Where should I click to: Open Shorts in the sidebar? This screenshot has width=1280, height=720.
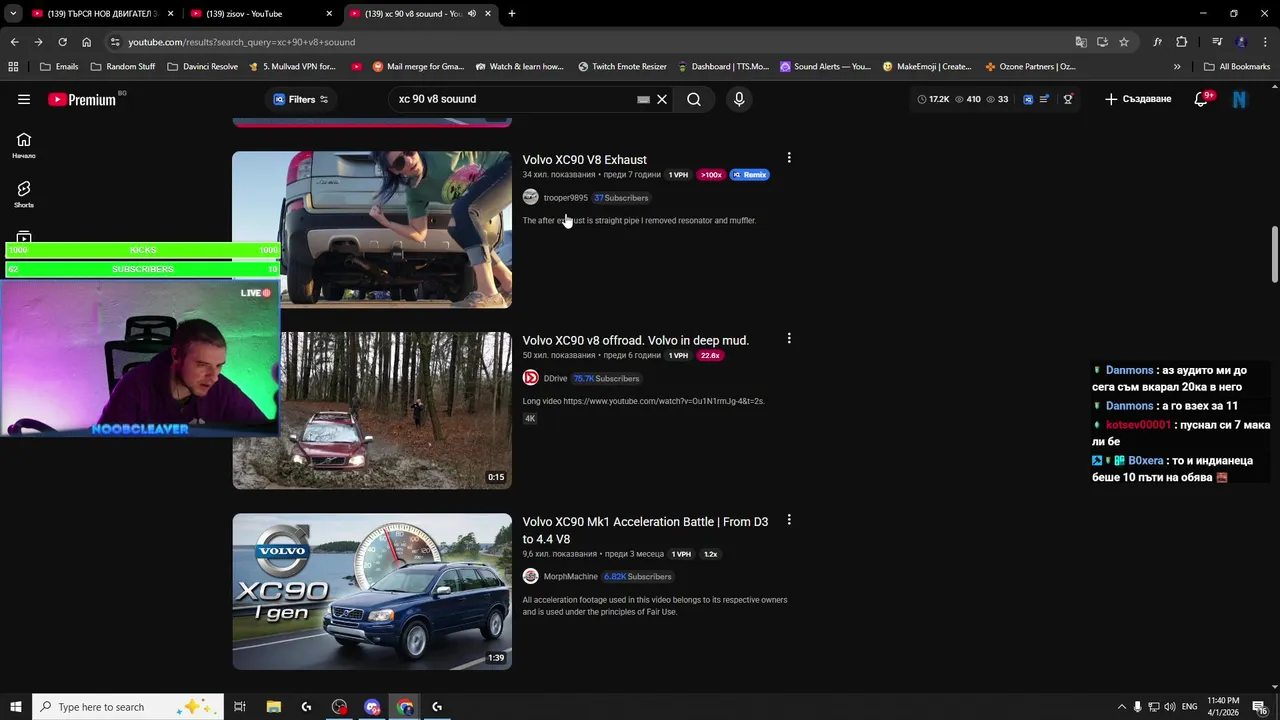(24, 194)
